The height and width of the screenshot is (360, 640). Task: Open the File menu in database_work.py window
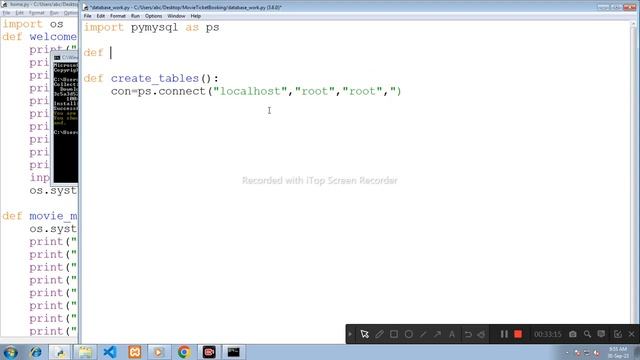click(x=88, y=16)
